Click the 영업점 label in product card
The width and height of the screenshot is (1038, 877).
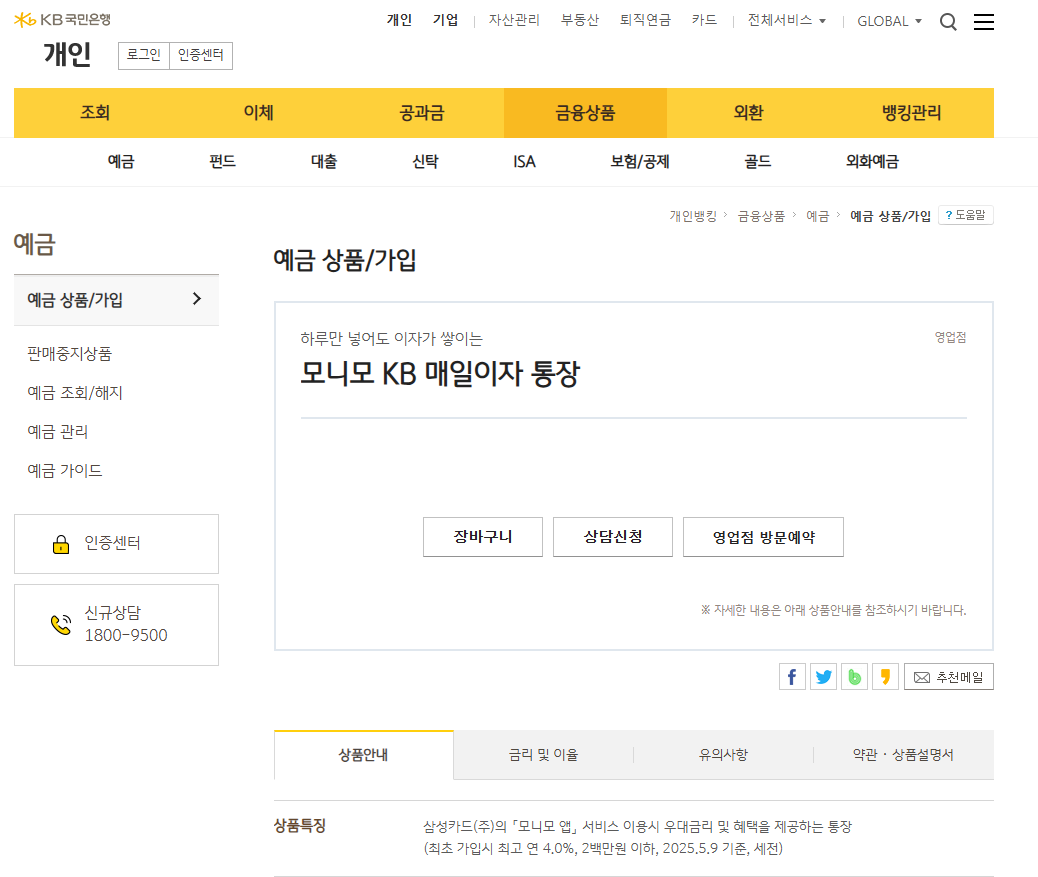click(950, 338)
